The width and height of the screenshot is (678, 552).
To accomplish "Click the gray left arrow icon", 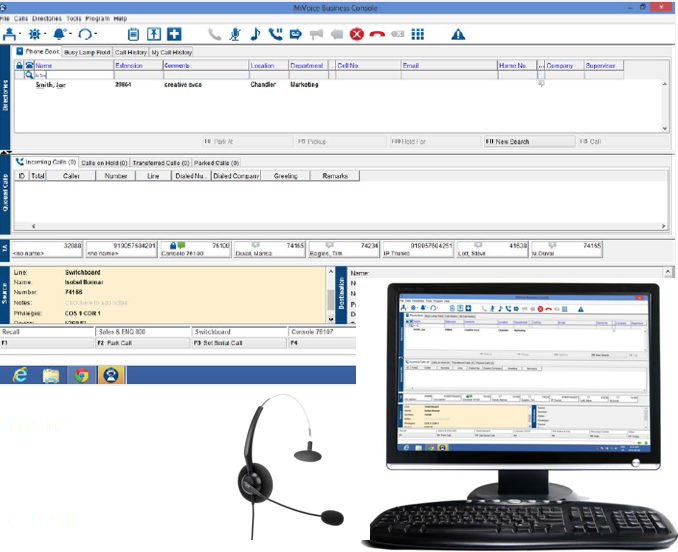I will click(x=336, y=34).
